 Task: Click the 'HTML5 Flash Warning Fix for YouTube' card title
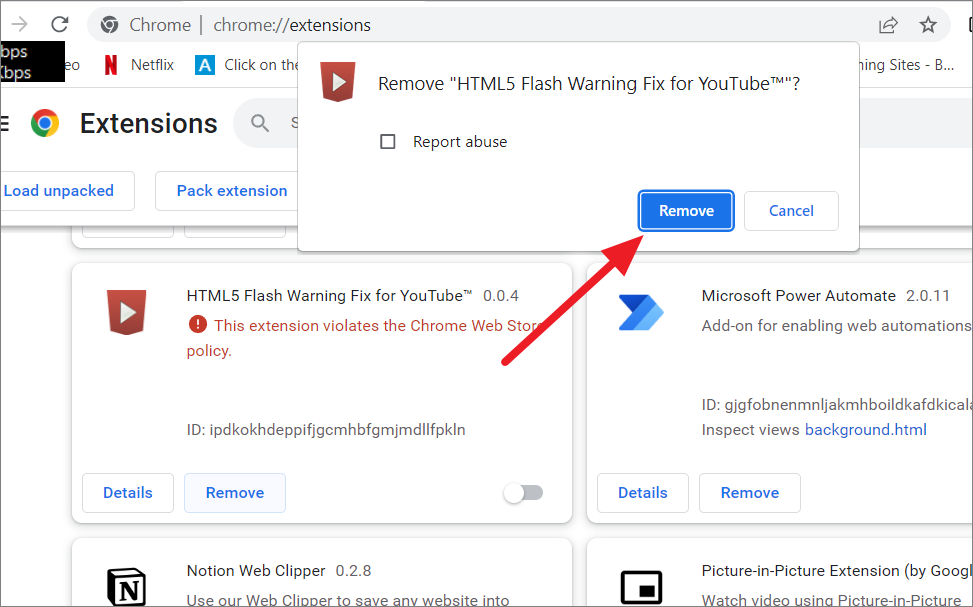pos(330,295)
